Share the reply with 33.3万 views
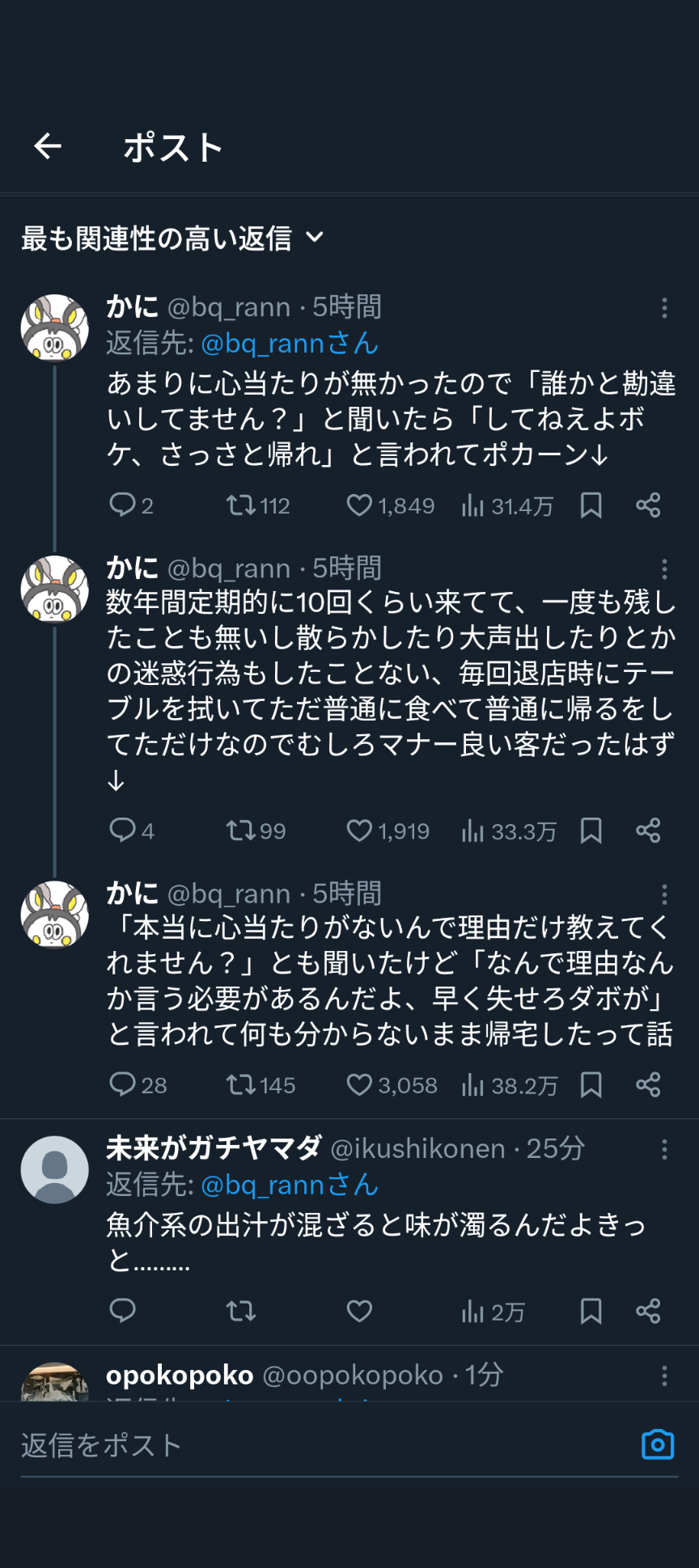Viewport: 699px width, 1568px height. [648, 830]
